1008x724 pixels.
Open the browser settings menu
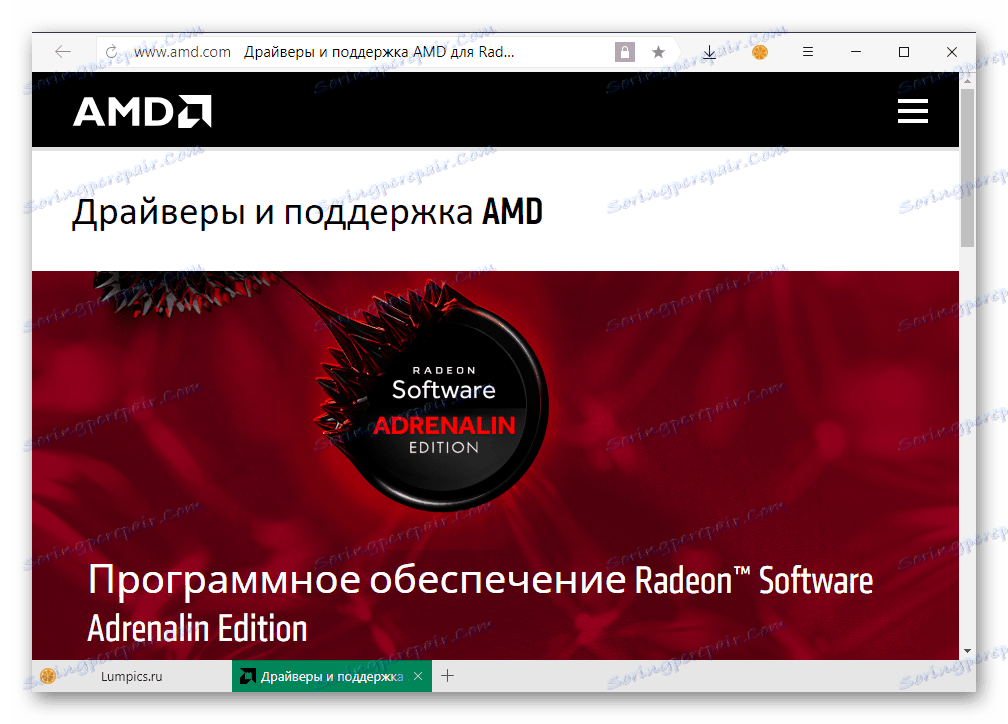808,51
